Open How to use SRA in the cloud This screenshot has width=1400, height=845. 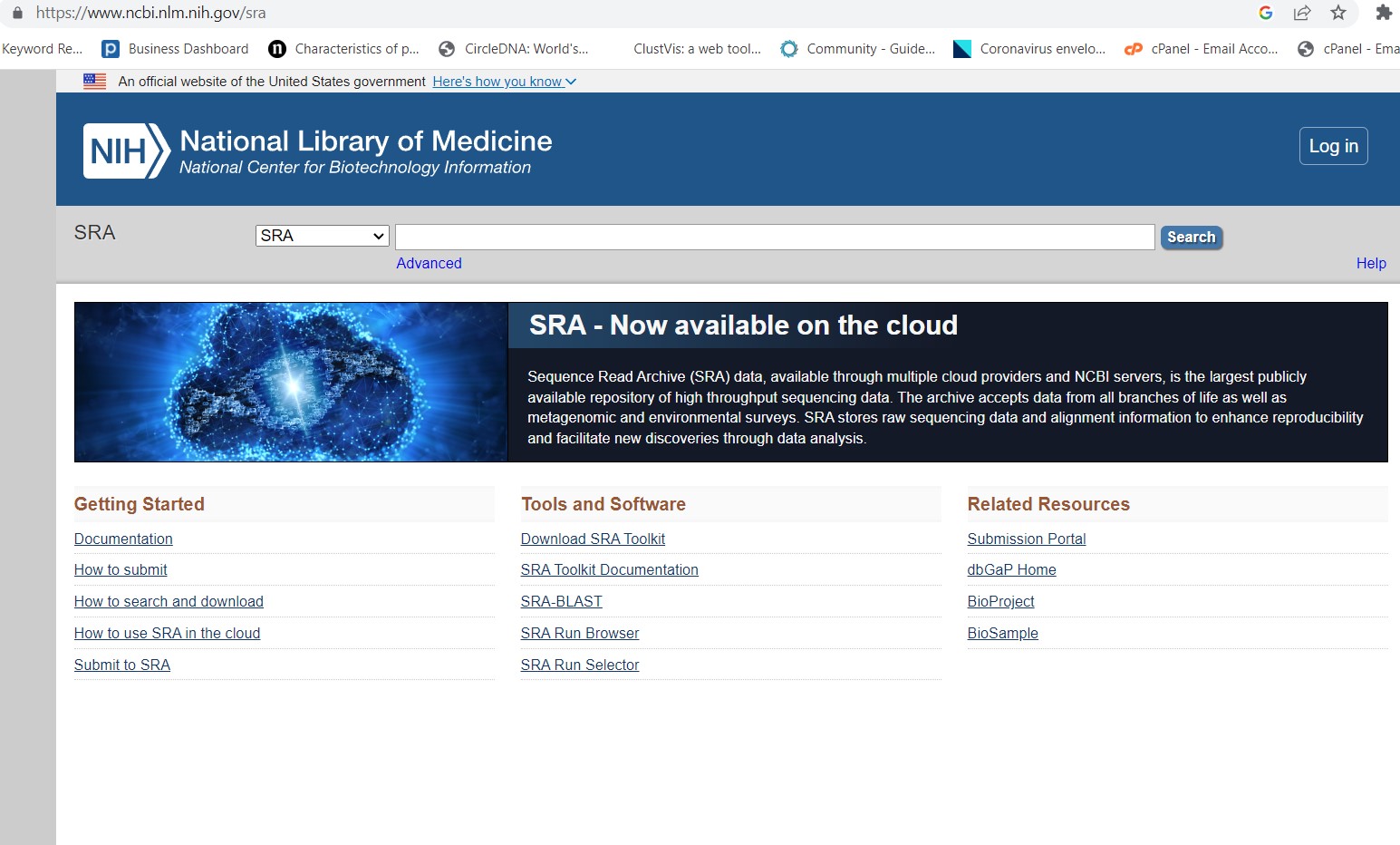167,633
